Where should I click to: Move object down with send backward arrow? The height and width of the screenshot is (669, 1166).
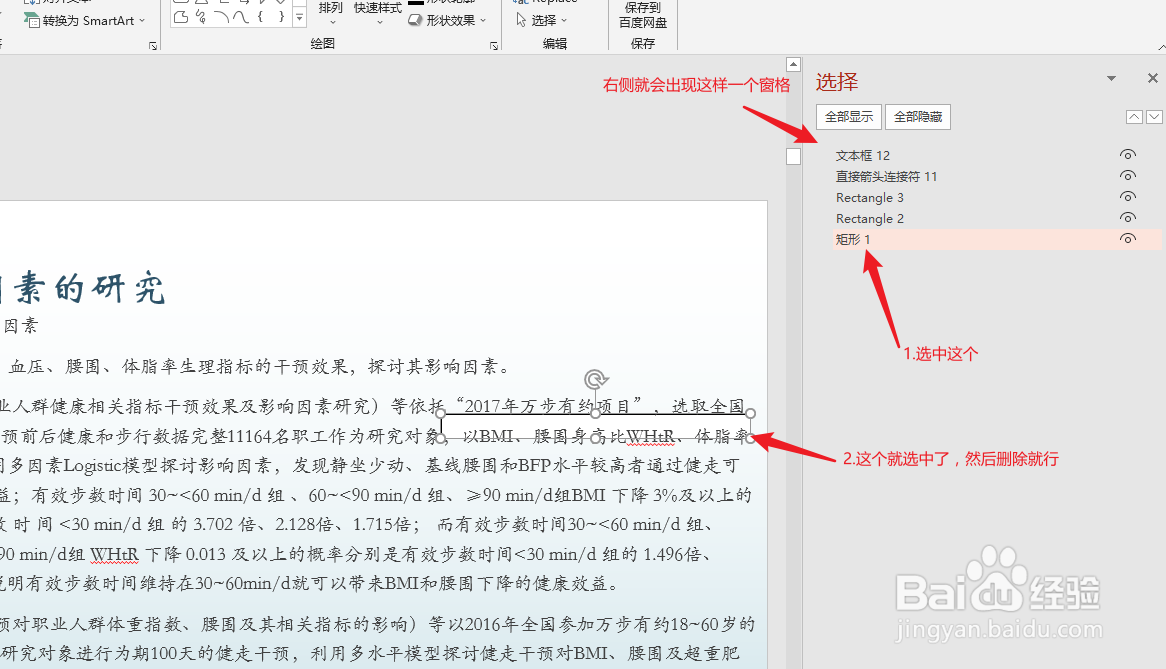click(x=1154, y=117)
